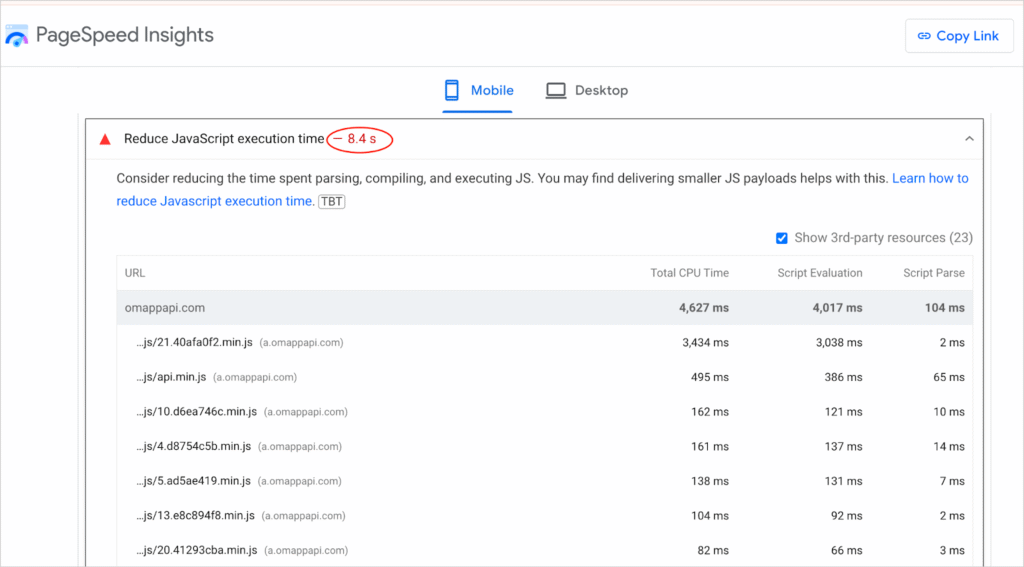Click the 495 ms CPU time cell
Viewport: 1024px width, 567px height.
click(710, 377)
